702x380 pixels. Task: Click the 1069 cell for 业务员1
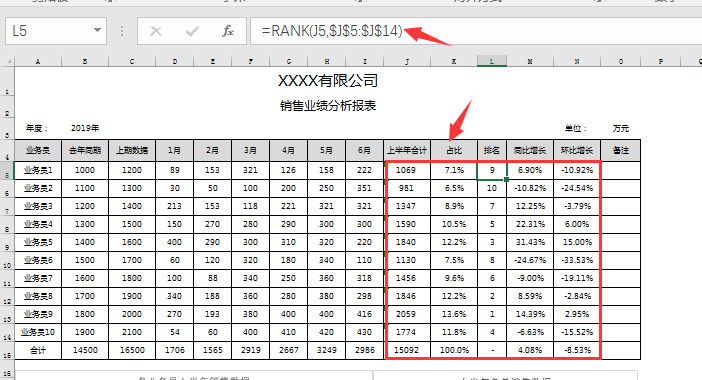coord(407,171)
